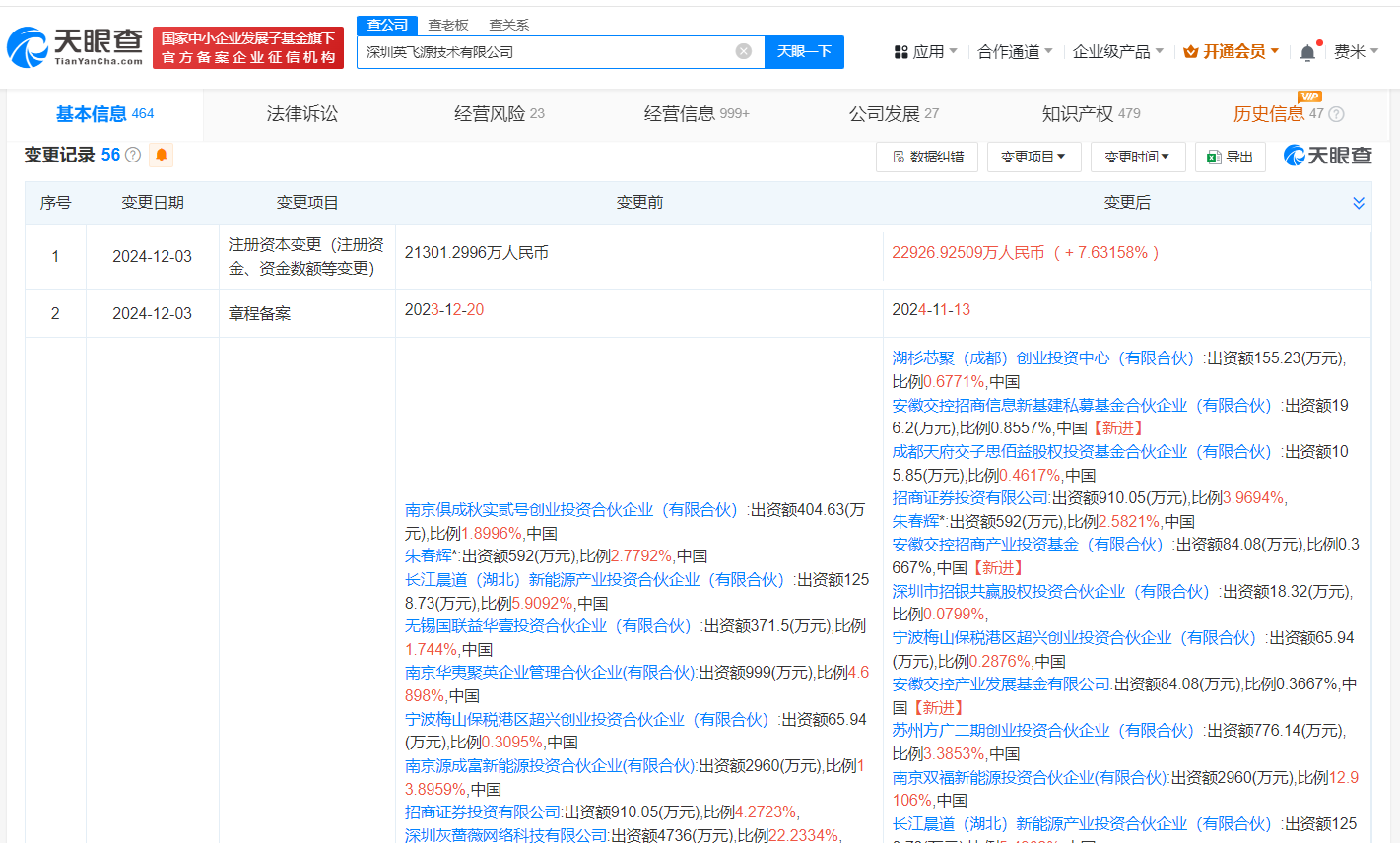Image resolution: width=1400 pixels, height=843 pixels.
Task: Open 安徽交控招商信息新基建私募基金合伙企业 link
Action: (1082, 406)
